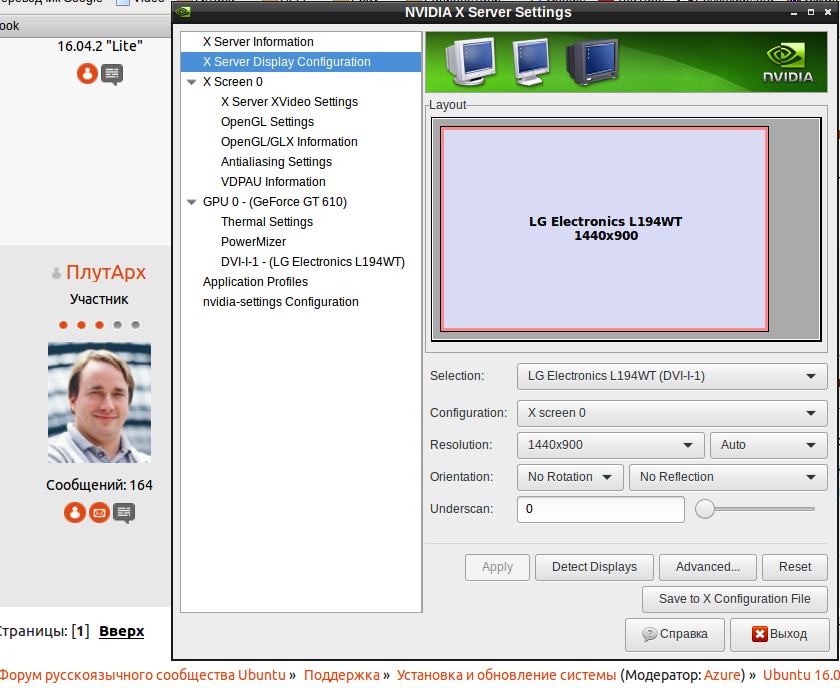The width and height of the screenshot is (840, 688).
Task: Click the Сообщений: 164 text
Action: click(99, 485)
